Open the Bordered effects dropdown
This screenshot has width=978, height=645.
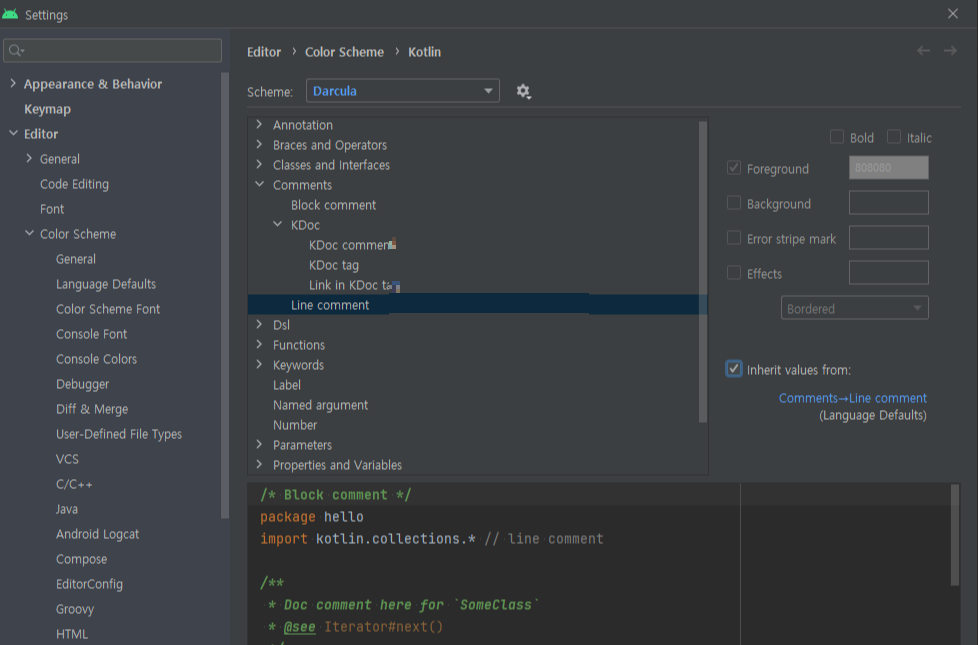855,308
